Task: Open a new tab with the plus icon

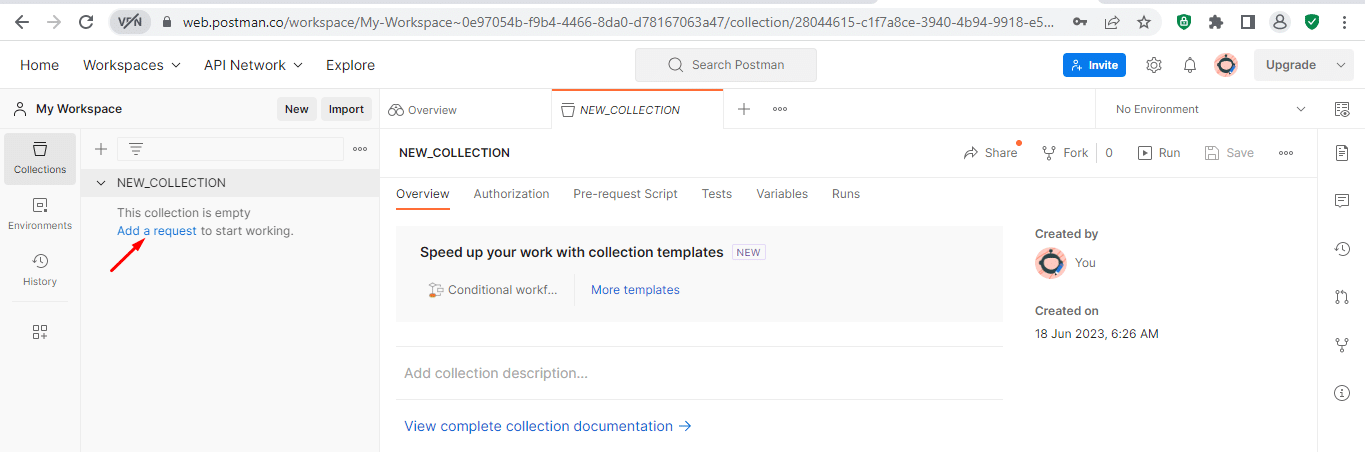Action: tap(744, 109)
